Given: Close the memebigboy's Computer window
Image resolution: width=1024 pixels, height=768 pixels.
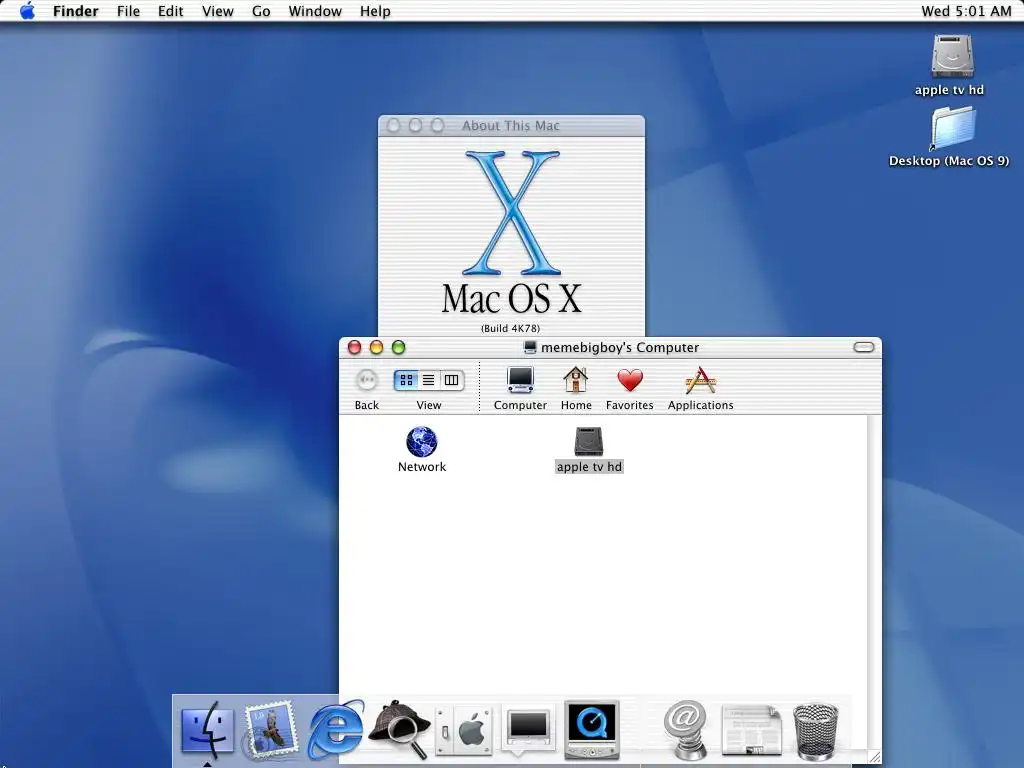Looking at the screenshot, I should [x=354, y=347].
